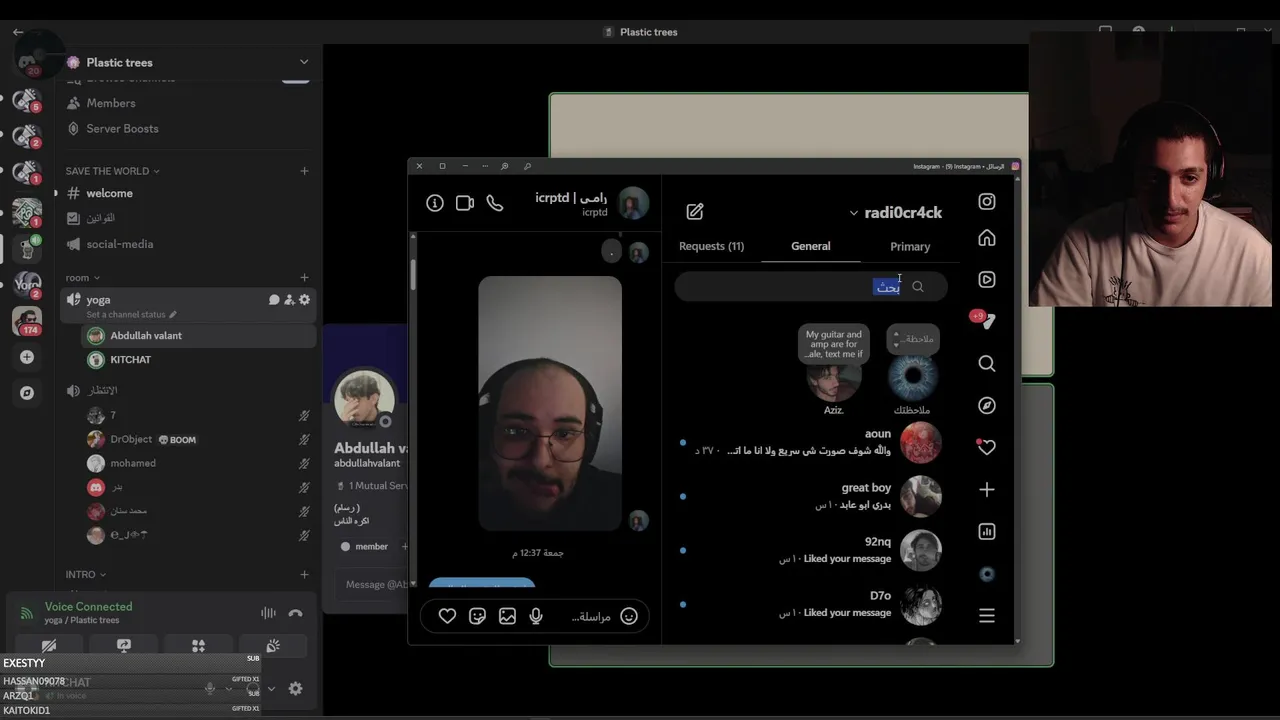Open the video message thumbnail in chat

[550, 403]
